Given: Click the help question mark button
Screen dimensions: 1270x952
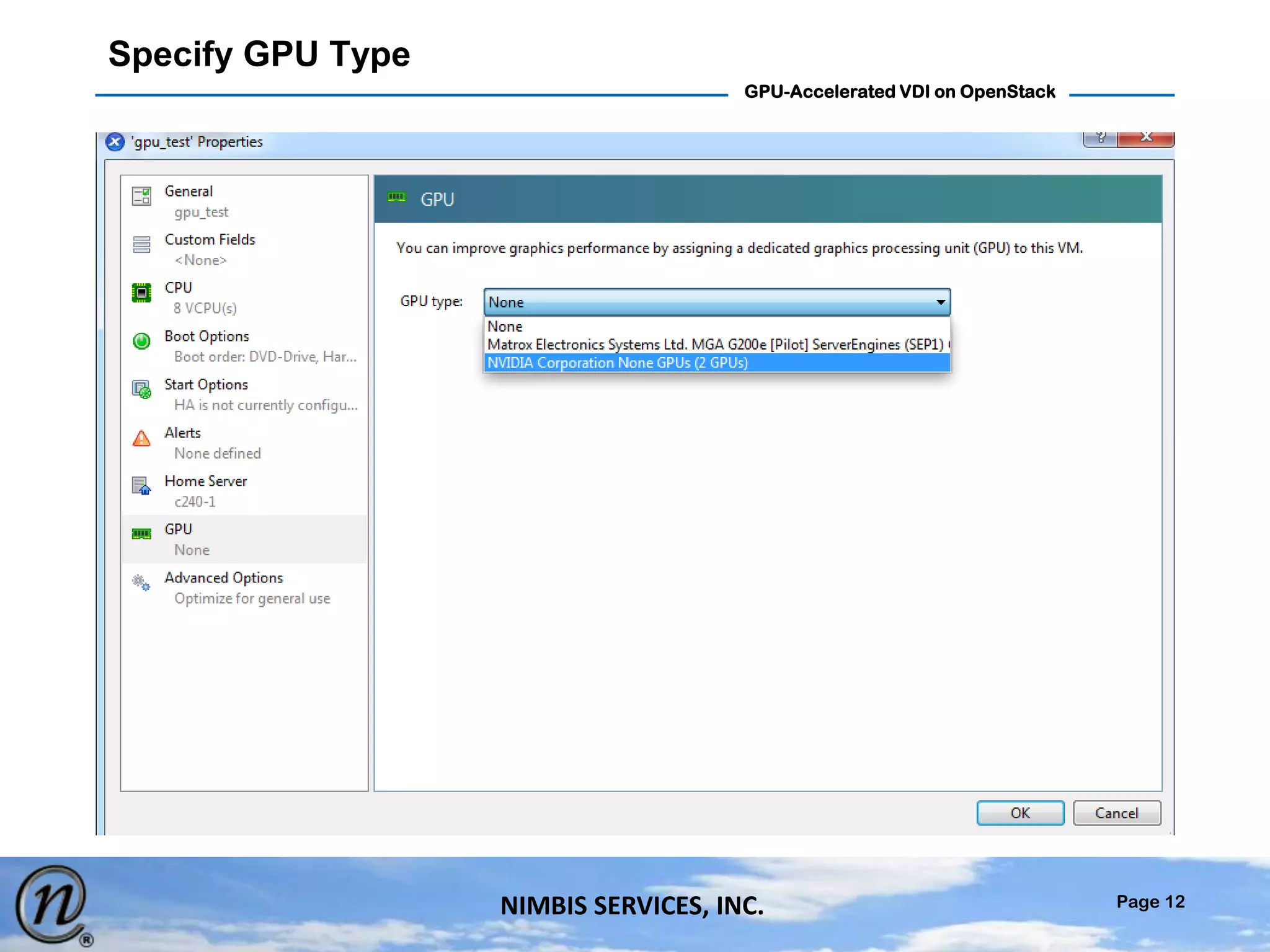Looking at the screenshot, I should [x=1100, y=139].
